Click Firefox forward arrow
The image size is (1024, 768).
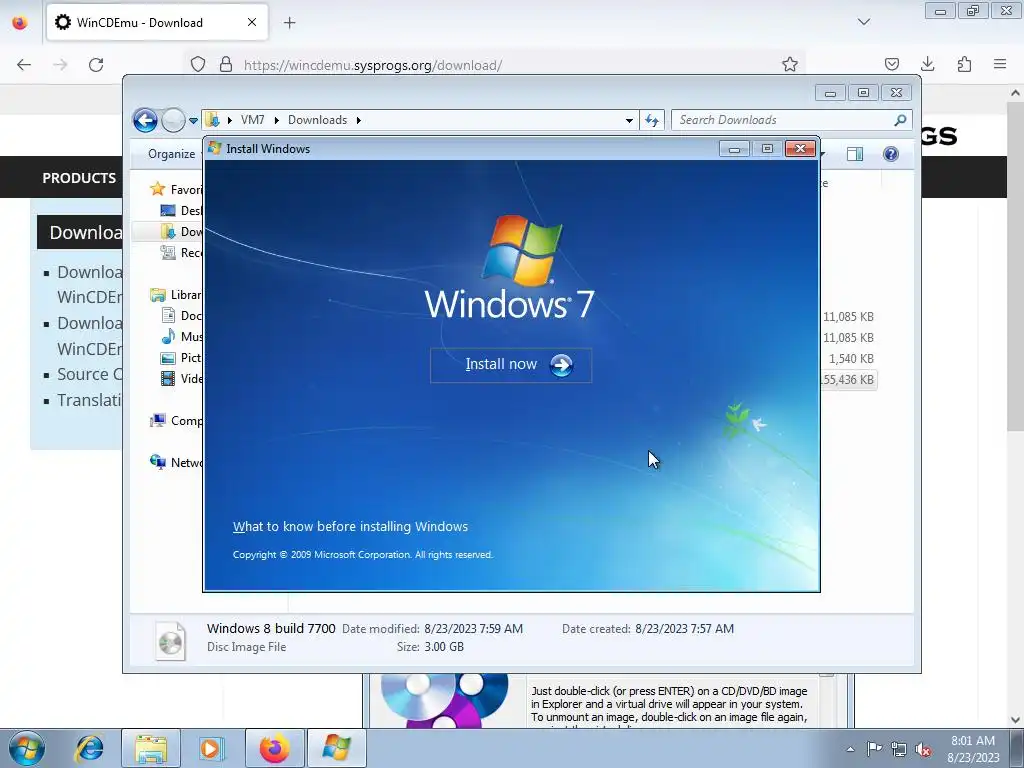(x=60, y=65)
